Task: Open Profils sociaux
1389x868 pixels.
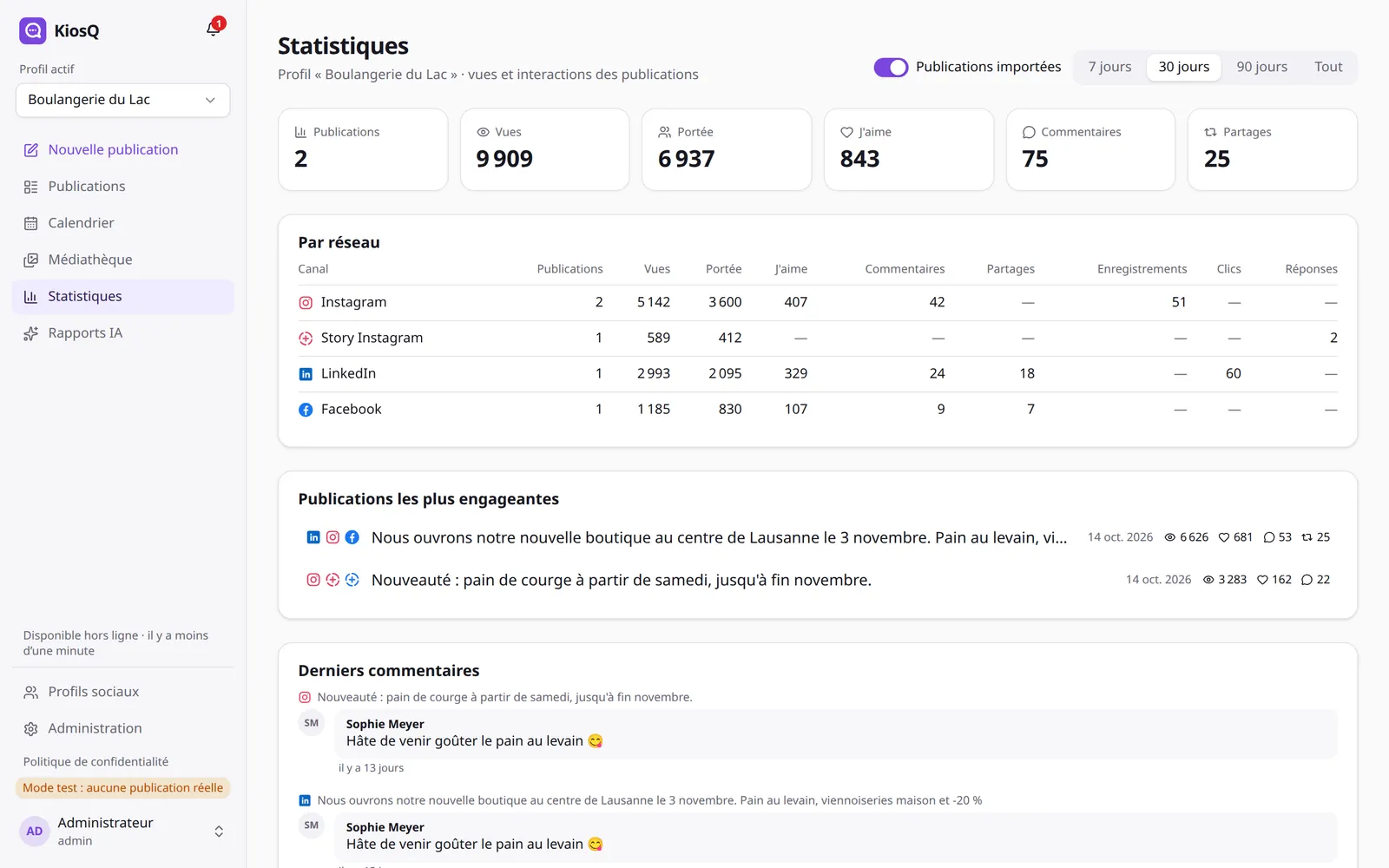Action: coord(123,692)
